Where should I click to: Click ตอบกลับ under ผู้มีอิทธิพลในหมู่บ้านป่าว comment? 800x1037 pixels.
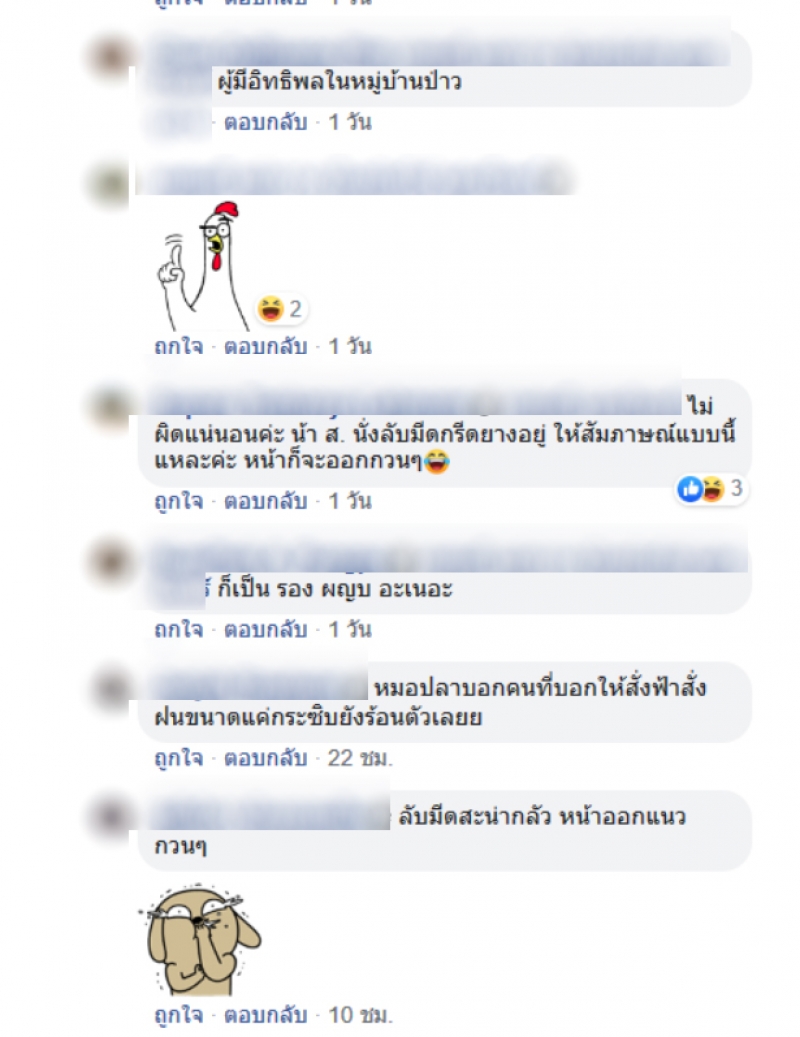click(x=266, y=122)
